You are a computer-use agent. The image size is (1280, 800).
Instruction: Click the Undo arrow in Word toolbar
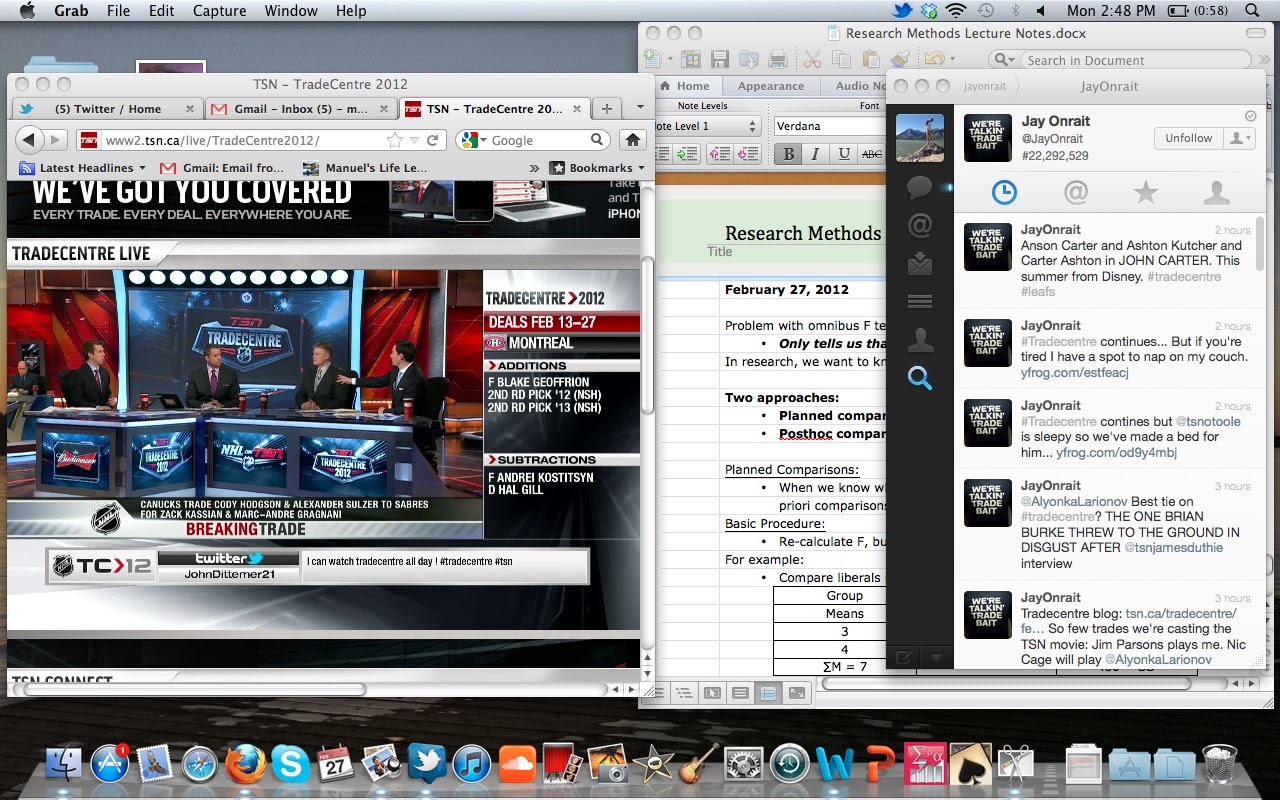point(936,60)
